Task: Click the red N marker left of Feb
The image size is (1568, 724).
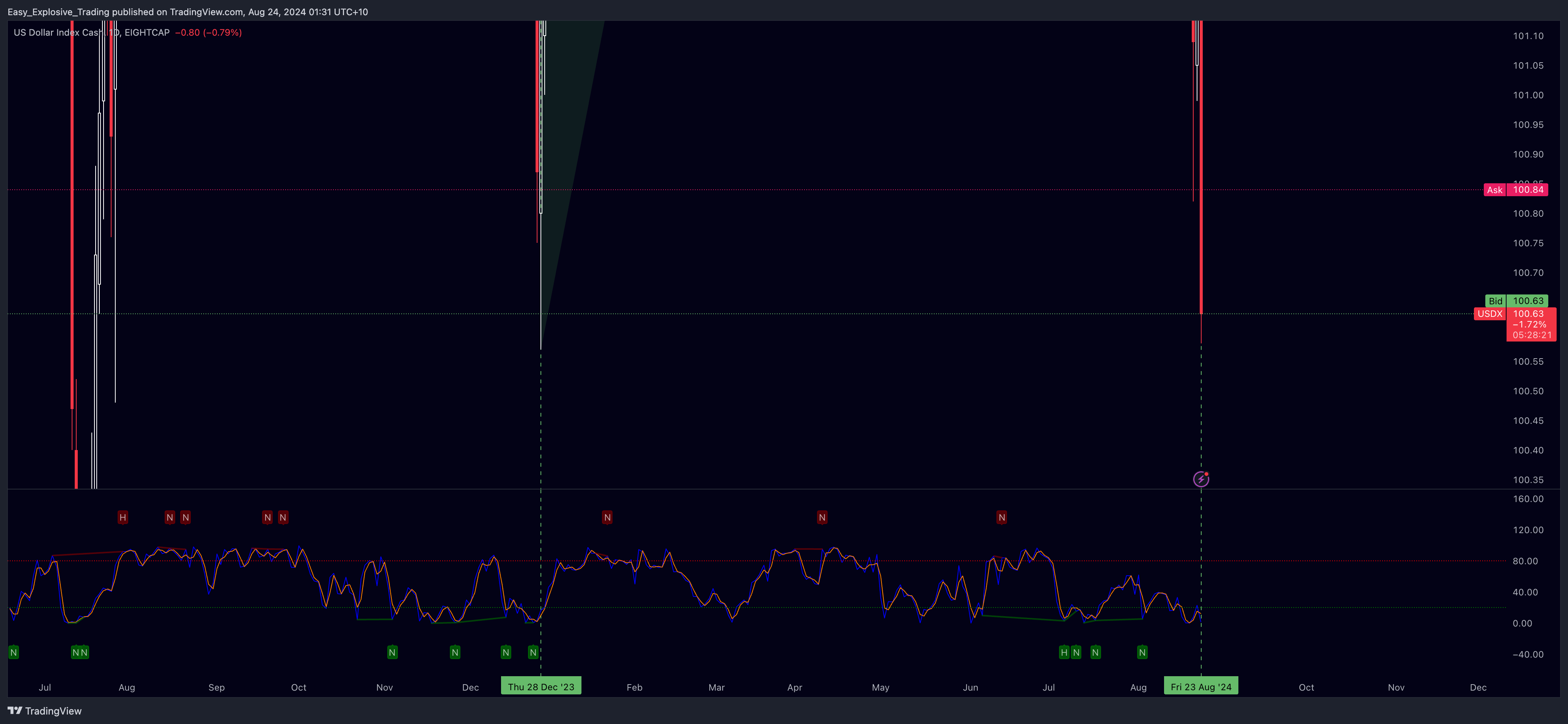Action: tap(608, 517)
